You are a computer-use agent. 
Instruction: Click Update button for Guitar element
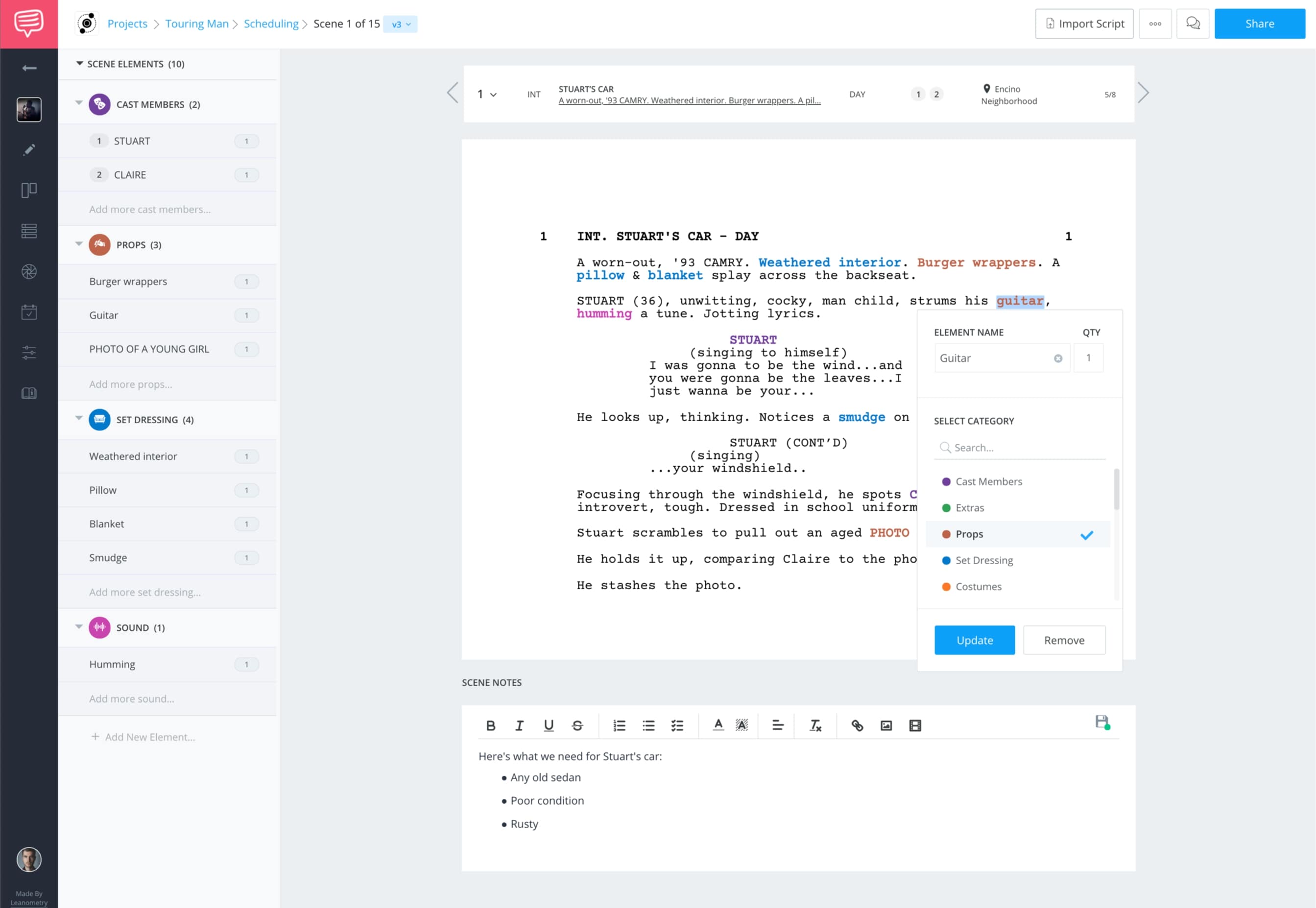point(975,640)
